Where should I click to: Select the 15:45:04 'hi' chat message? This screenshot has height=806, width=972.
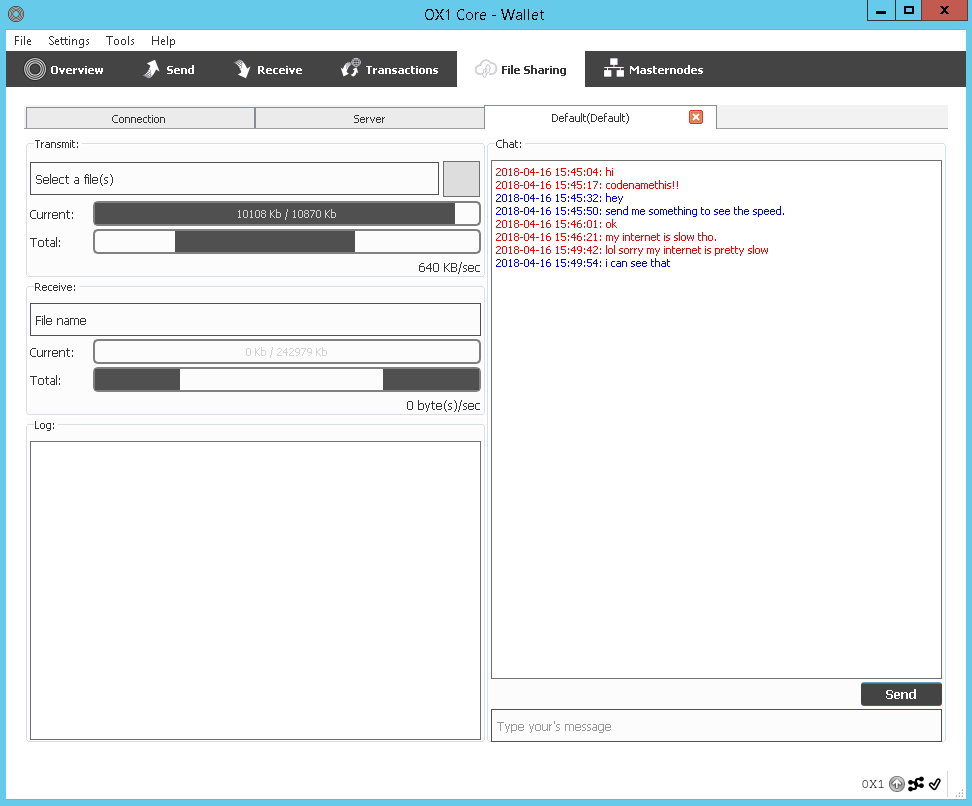(554, 172)
